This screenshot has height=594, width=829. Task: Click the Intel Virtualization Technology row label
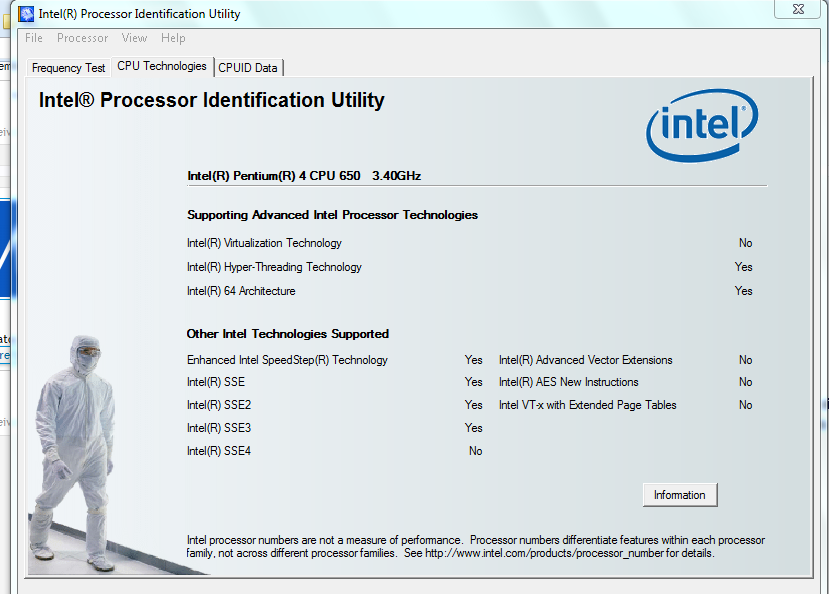pos(264,243)
